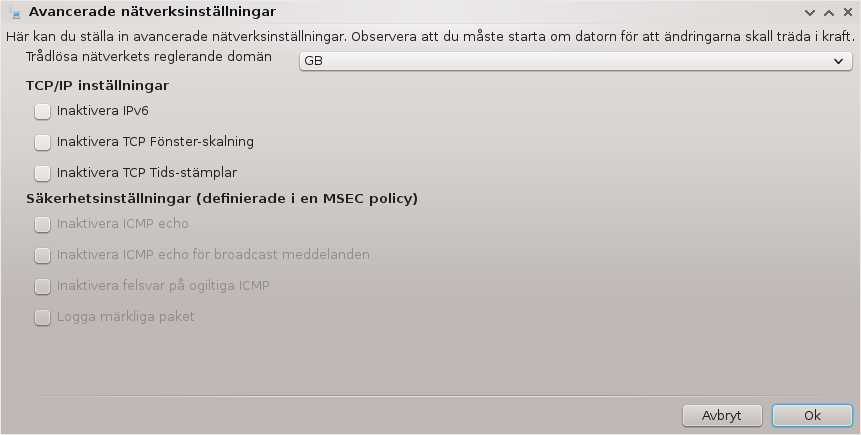Image resolution: width=861 pixels, height=435 pixels.
Task: Click the network window icon in title bar
Action: click(15, 12)
